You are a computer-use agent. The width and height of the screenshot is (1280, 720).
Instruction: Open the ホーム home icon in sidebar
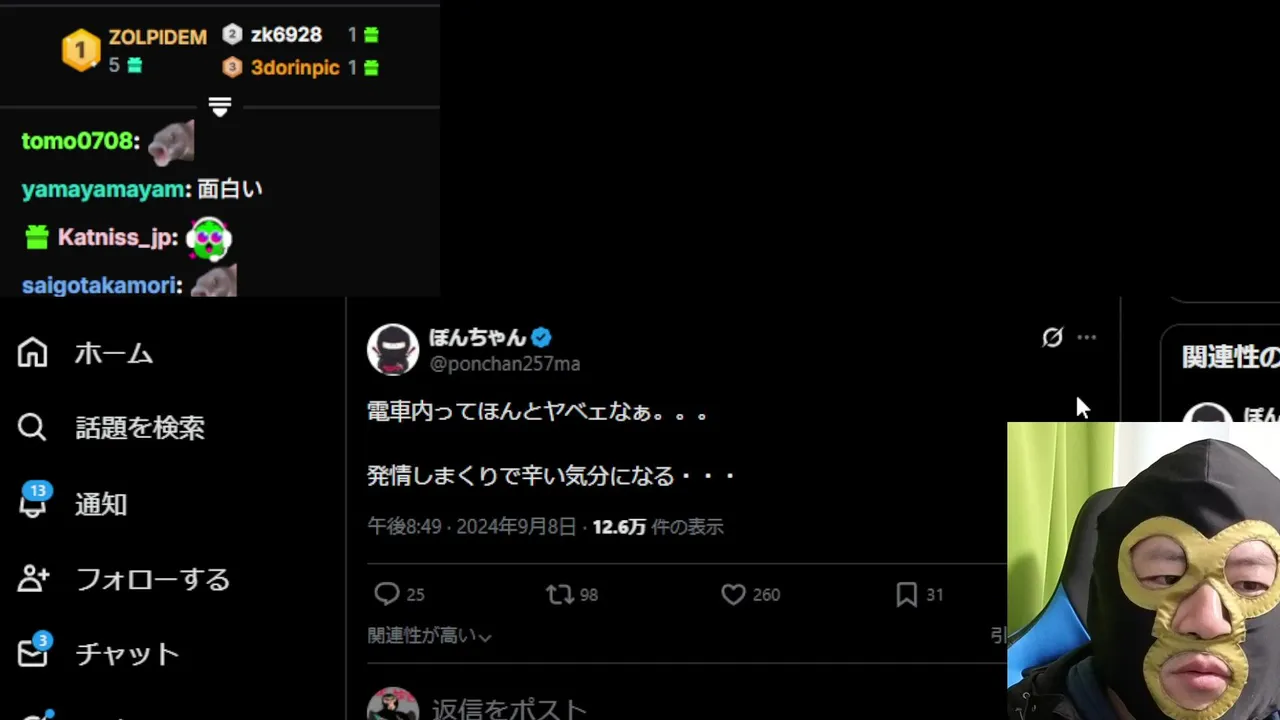point(32,353)
